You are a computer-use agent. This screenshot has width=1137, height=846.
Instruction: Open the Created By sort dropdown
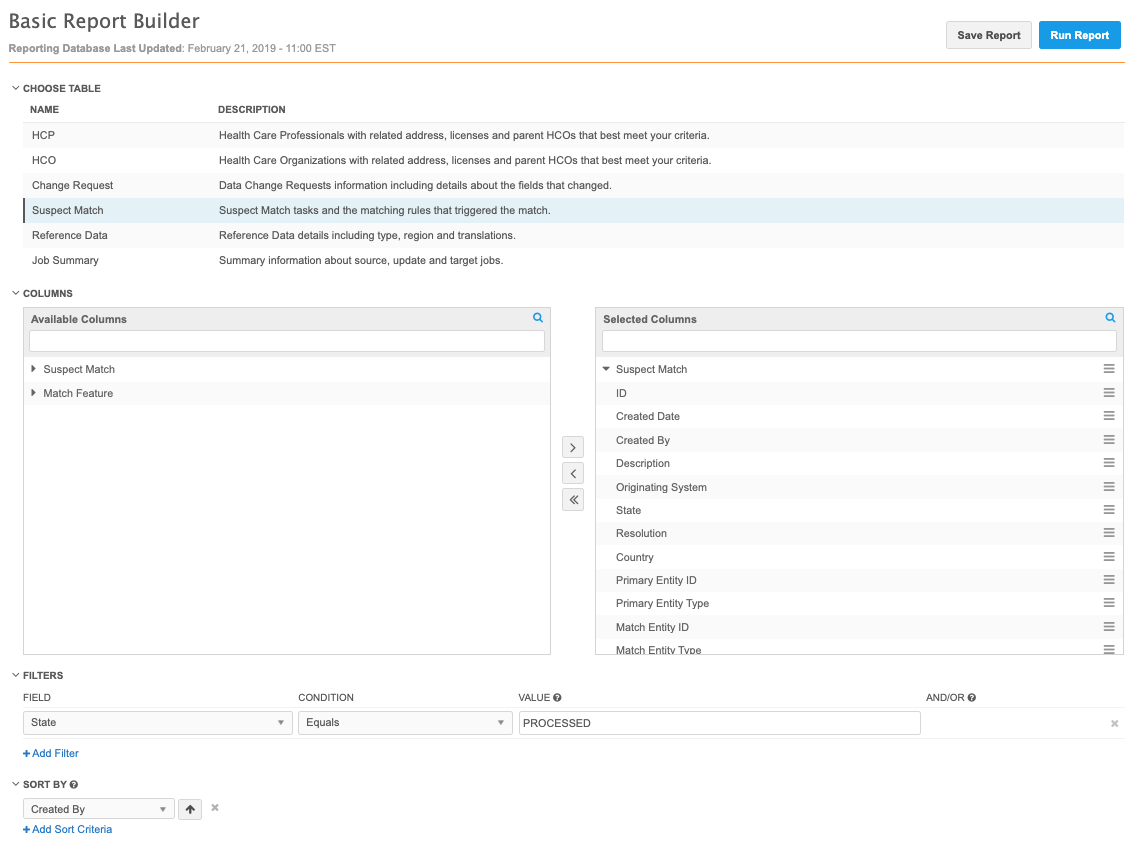tap(98, 809)
